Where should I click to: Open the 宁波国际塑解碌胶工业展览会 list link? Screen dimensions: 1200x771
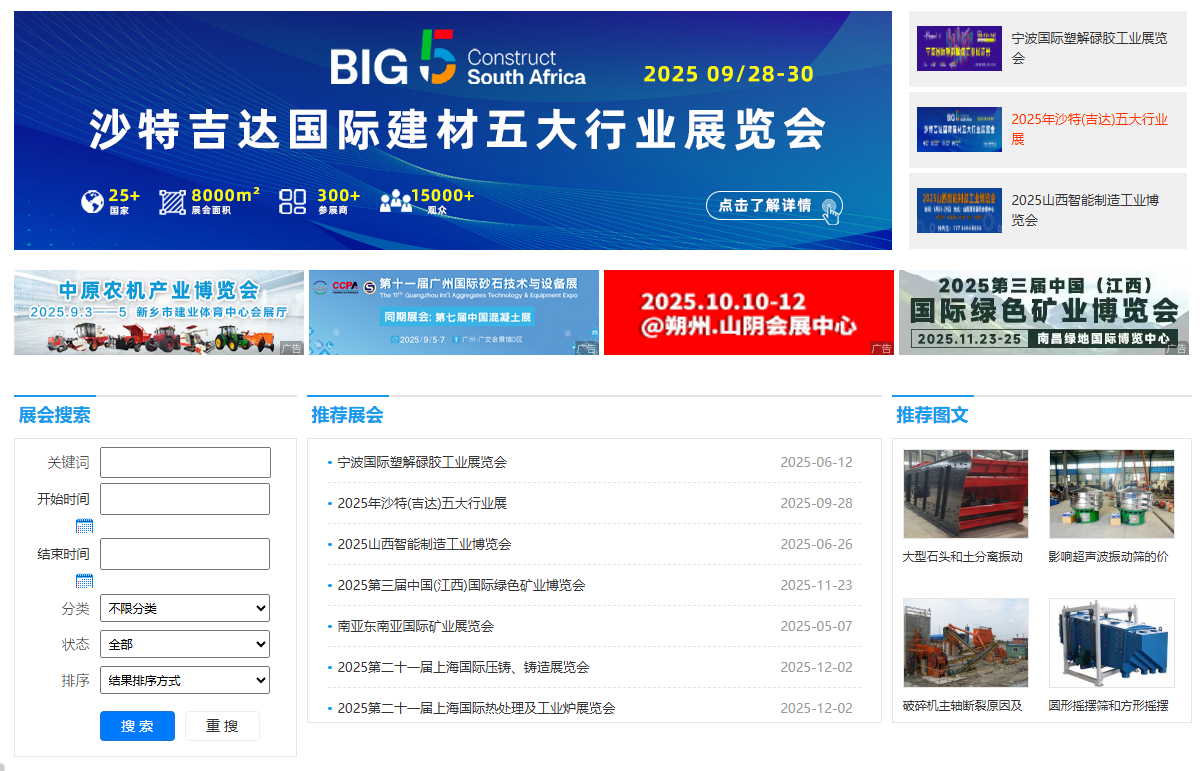422,462
